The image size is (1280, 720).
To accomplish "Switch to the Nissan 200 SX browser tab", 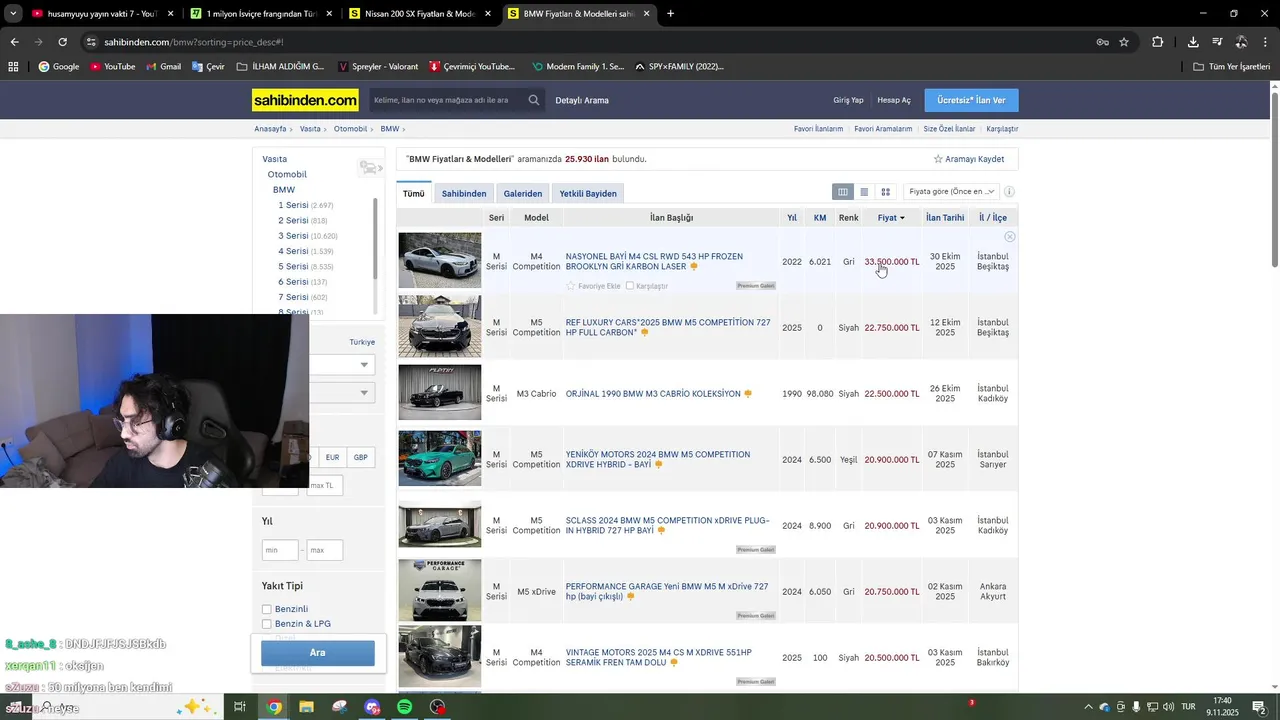I will point(419,14).
